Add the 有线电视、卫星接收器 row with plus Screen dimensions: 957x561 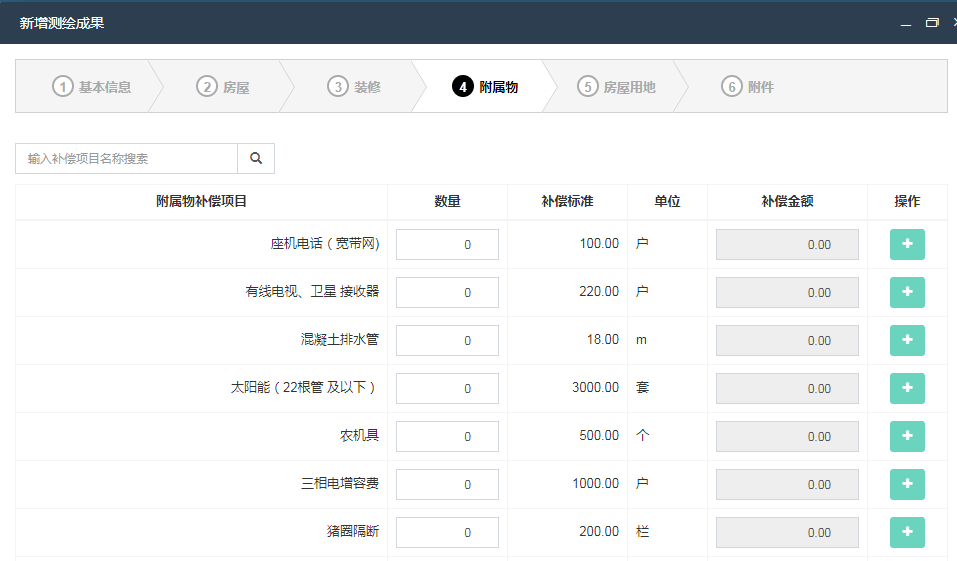pyautogui.click(x=907, y=292)
